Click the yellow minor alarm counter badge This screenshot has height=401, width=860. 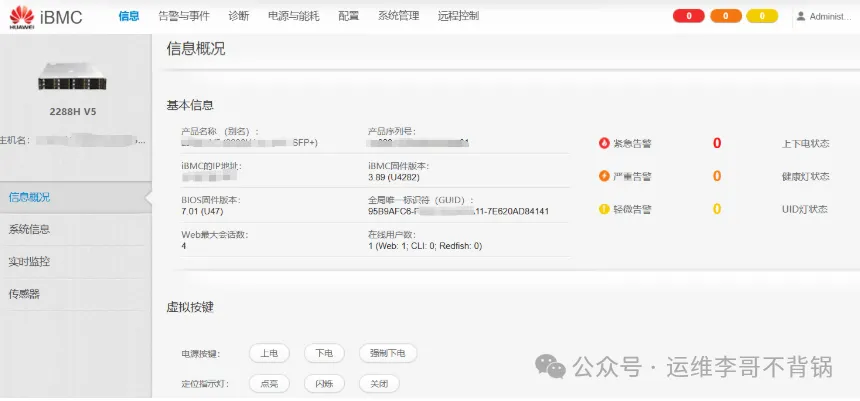(x=761, y=16)
